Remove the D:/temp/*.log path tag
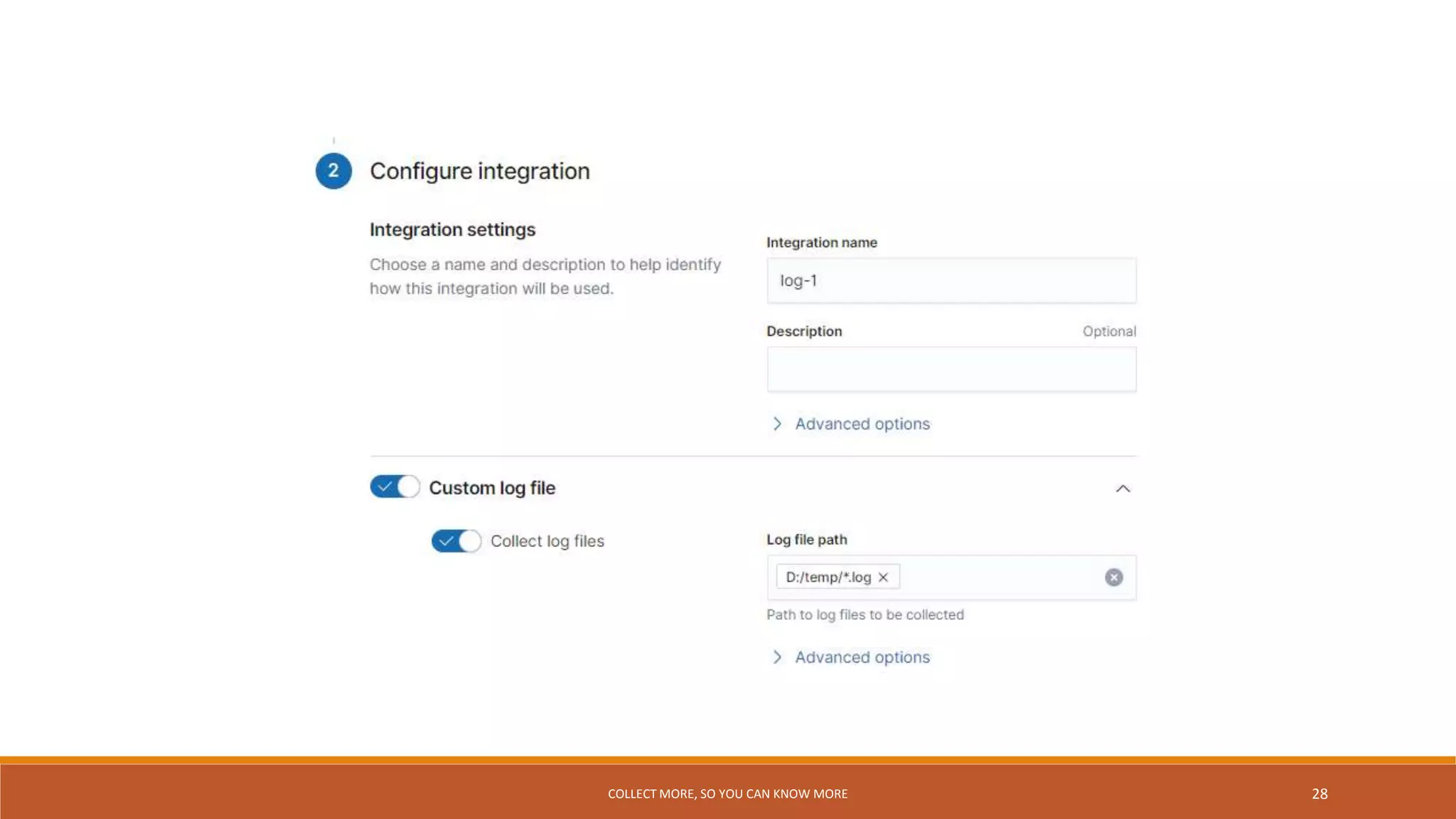This screenshot has height=819, width=1456. pyautogui.click(x=883, y=577)
